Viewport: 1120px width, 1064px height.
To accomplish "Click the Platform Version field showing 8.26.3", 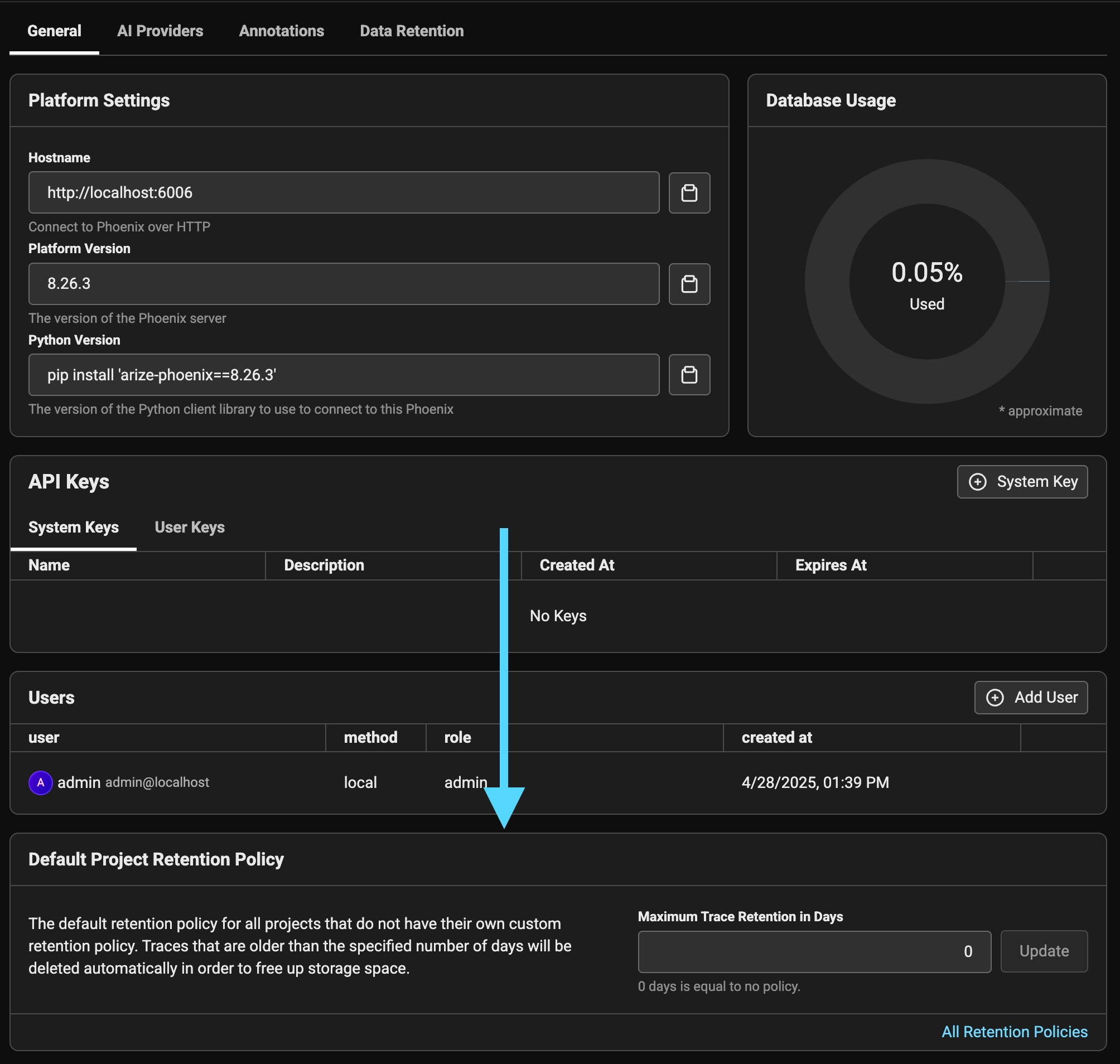I will (343, 284).
